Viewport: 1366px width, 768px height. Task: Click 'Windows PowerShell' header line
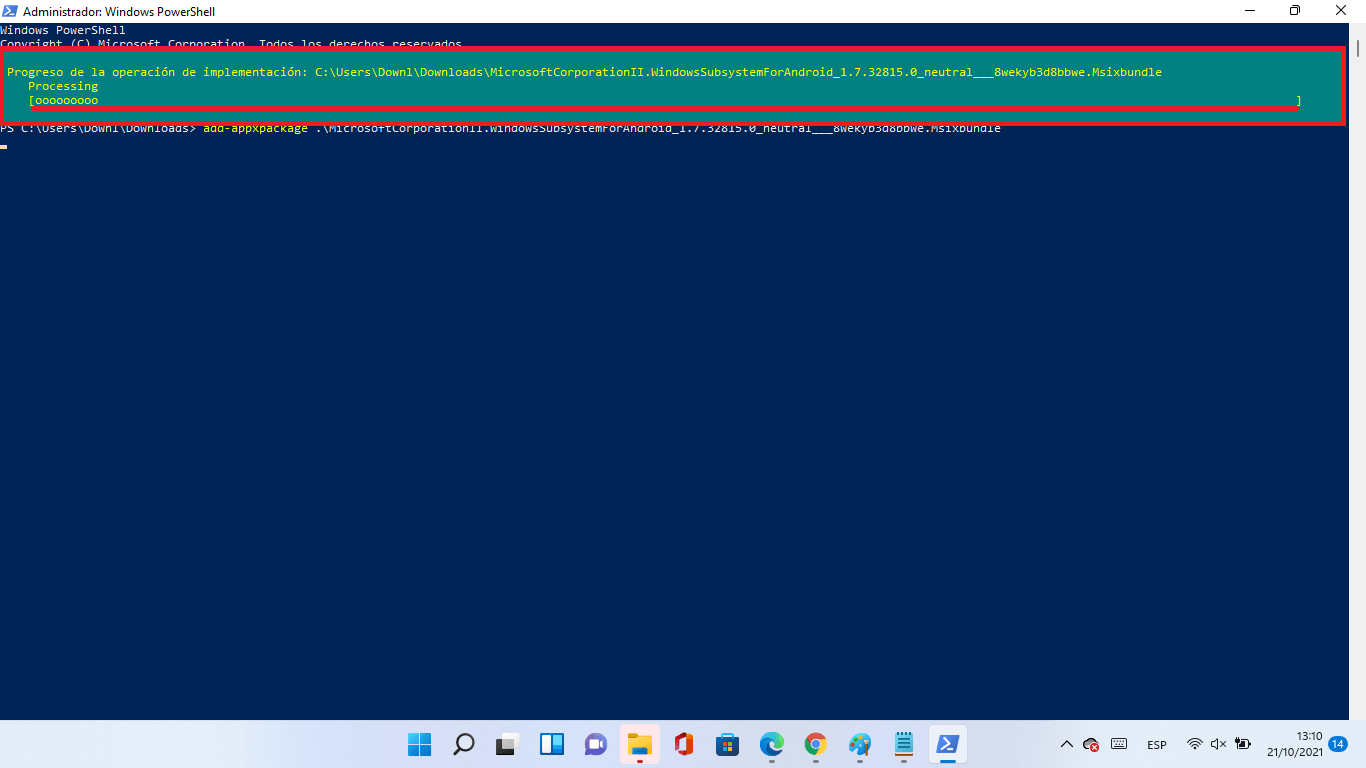pyautogui.click(x=63, y=30)
